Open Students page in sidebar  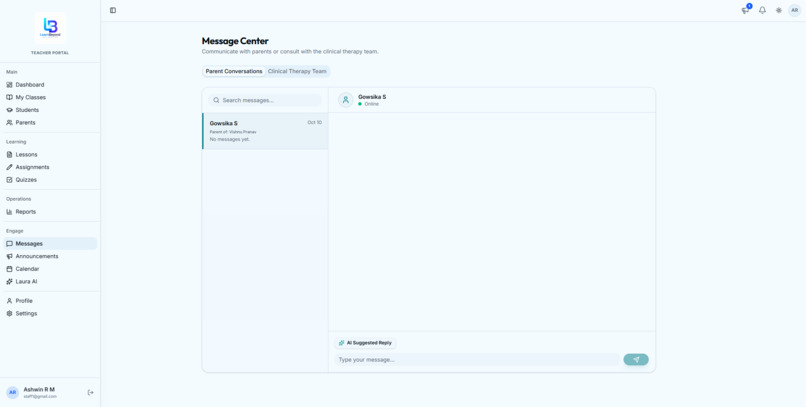50,110
